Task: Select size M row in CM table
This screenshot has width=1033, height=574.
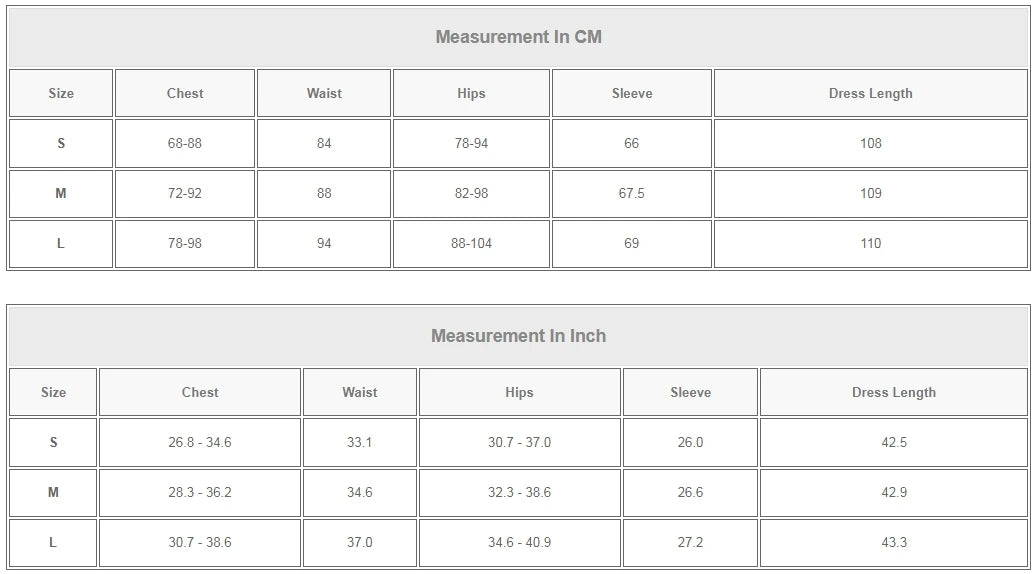Action: click(x=518, y=194)
